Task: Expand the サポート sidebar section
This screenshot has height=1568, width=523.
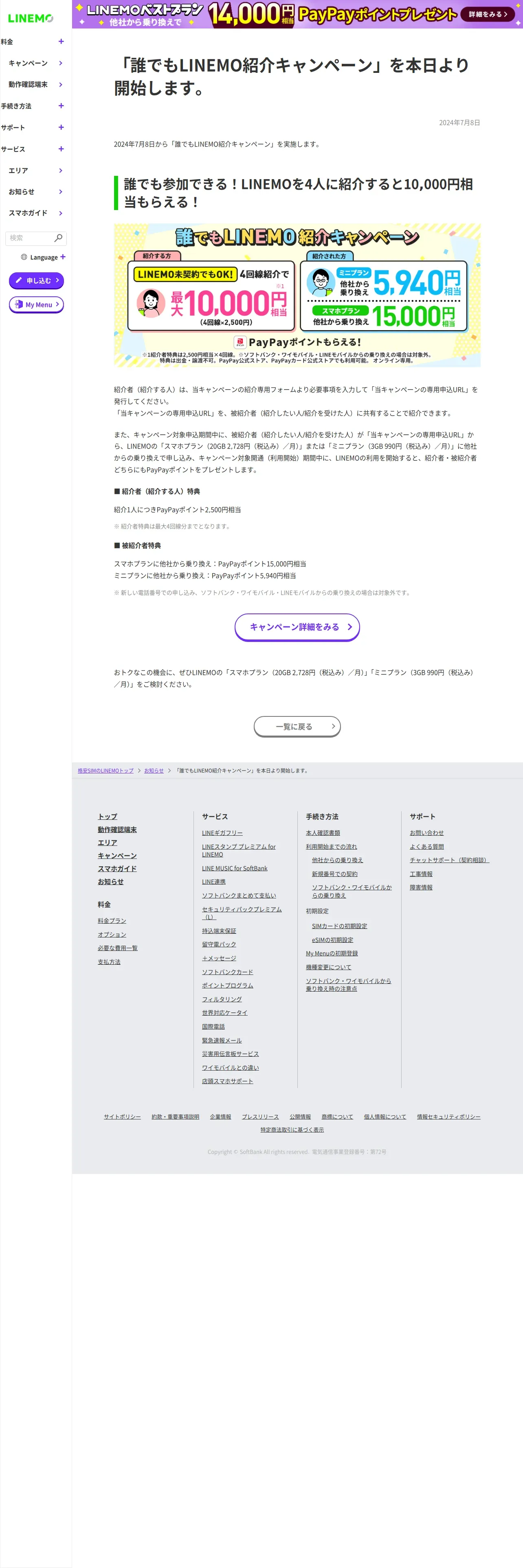Action: pos(32,127)
